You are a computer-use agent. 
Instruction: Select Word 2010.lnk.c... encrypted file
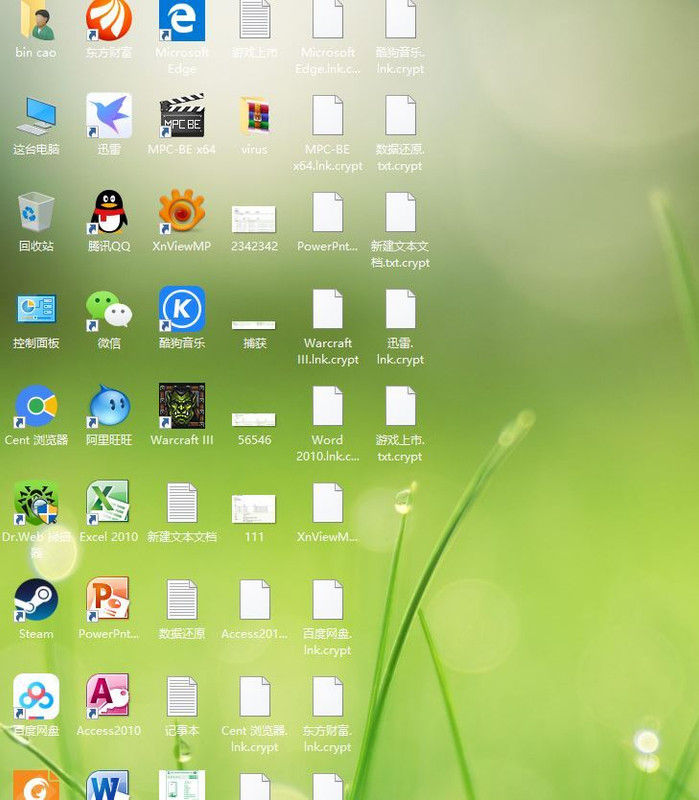coord(328,406)
